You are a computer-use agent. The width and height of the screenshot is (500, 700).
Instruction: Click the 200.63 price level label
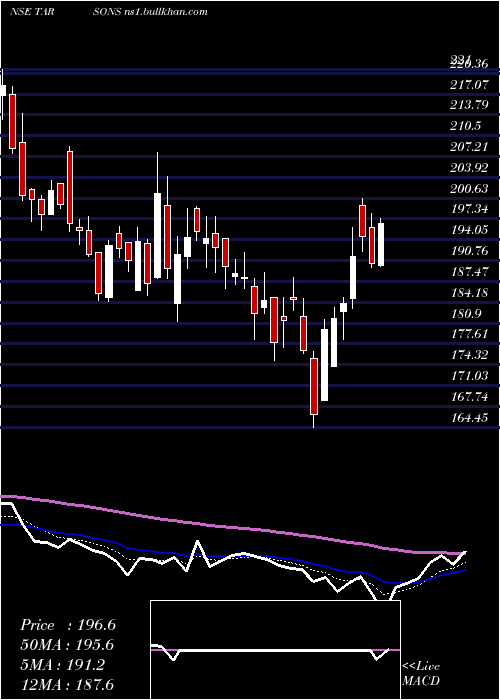pyautogui.click(x=469, y=189)
